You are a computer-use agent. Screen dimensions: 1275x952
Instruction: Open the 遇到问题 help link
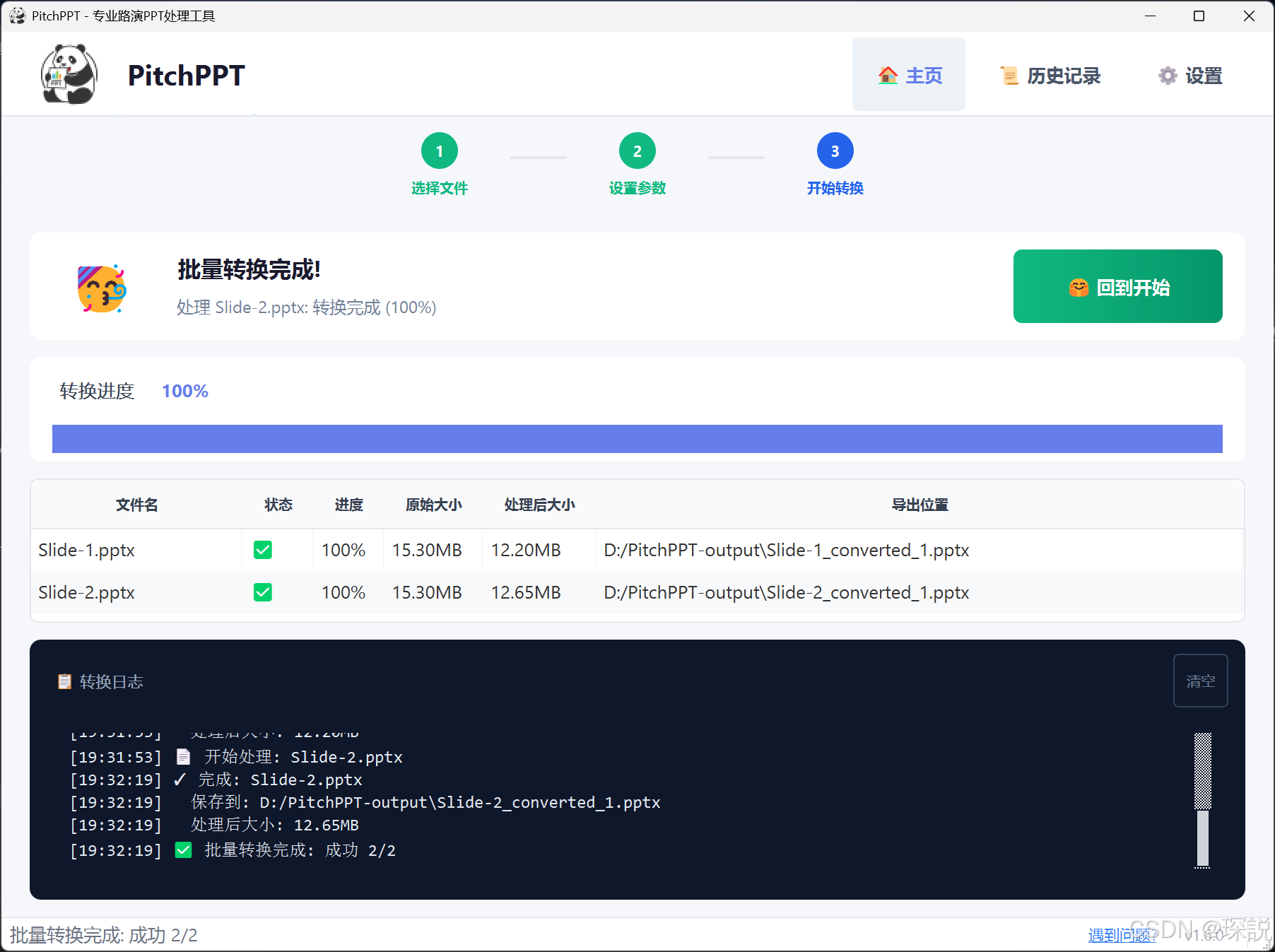(x=1122, y=935)
